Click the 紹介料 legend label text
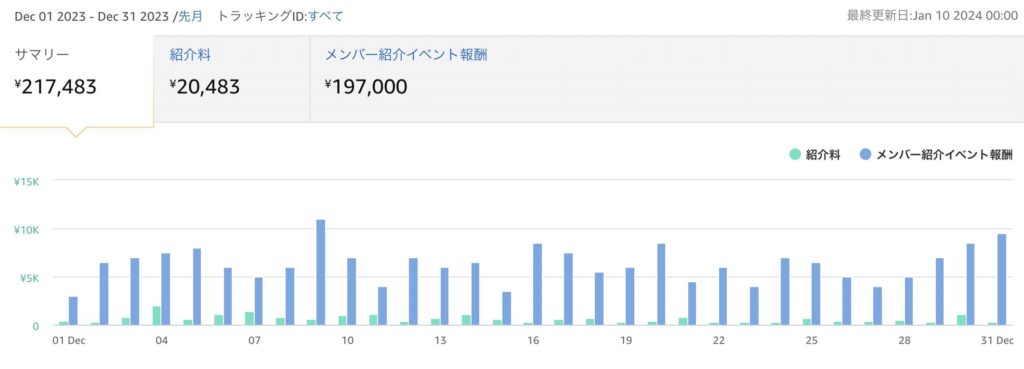Viewport: 1024px width, 369px height. click(x=823, y=155)
